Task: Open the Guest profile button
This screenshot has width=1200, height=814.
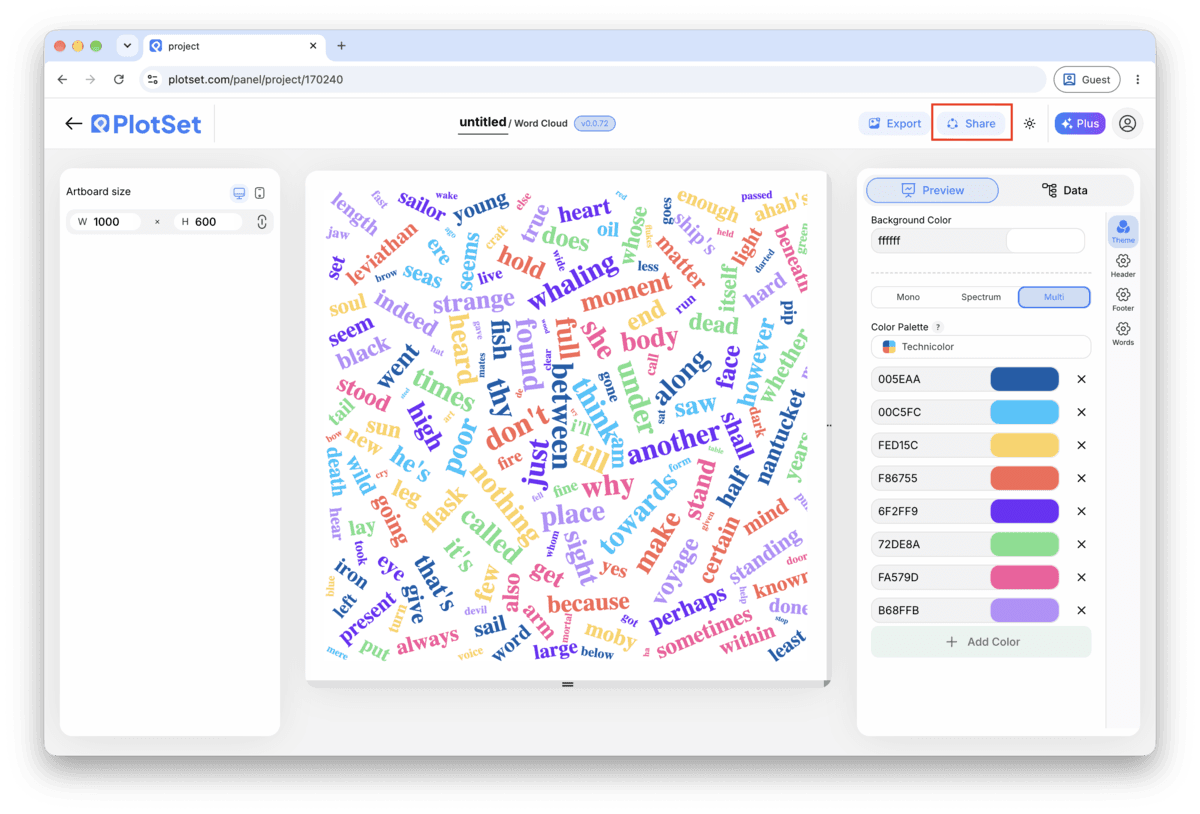Action: [1087, 79]
